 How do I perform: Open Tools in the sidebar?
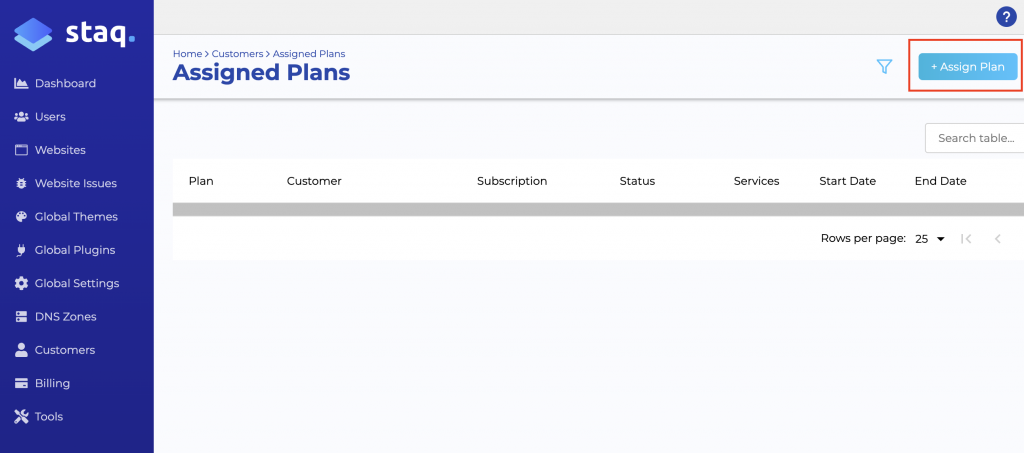(48, 416)
